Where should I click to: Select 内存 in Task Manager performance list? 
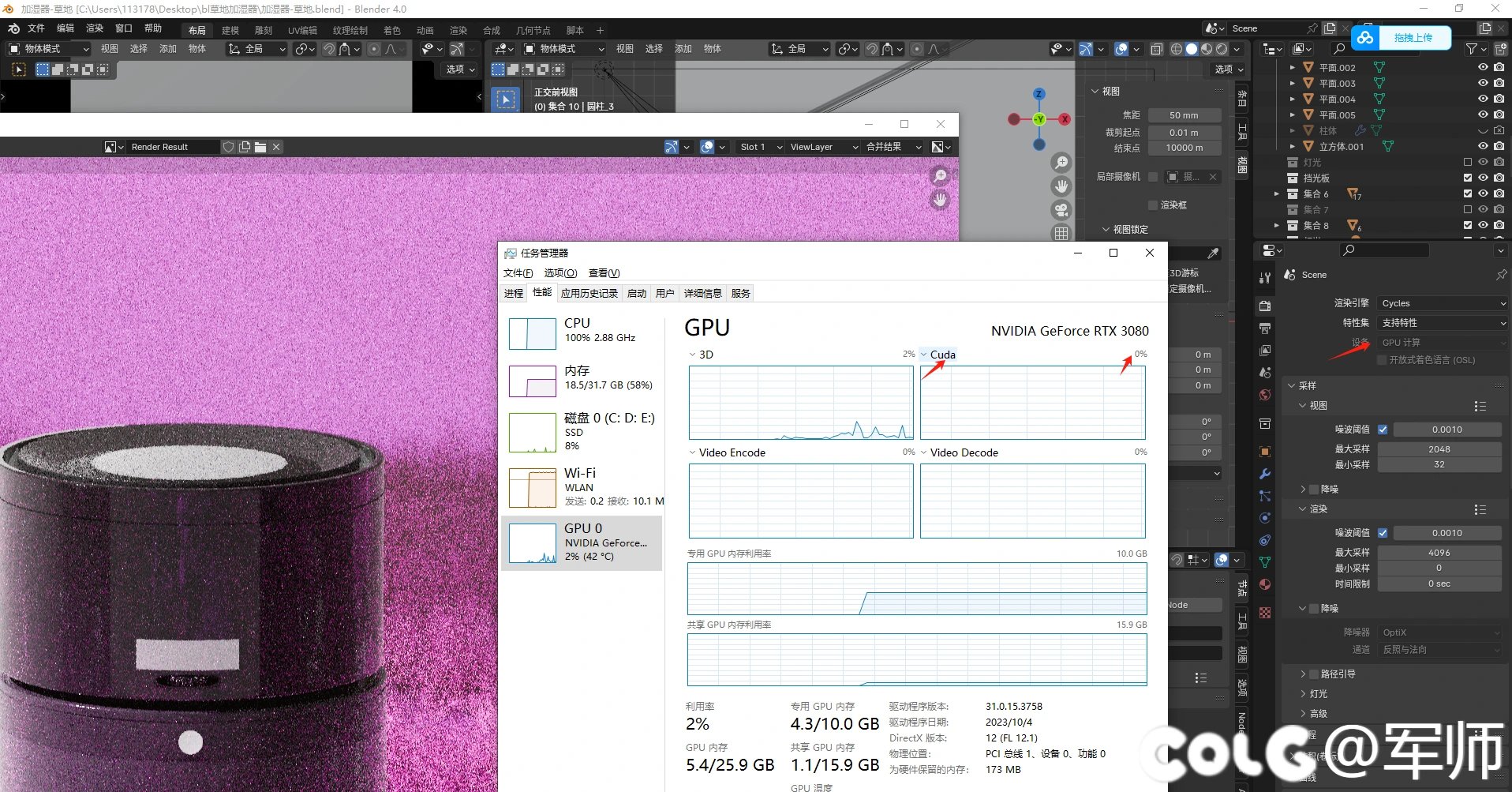pyautogui.click(x=582, y=381)
